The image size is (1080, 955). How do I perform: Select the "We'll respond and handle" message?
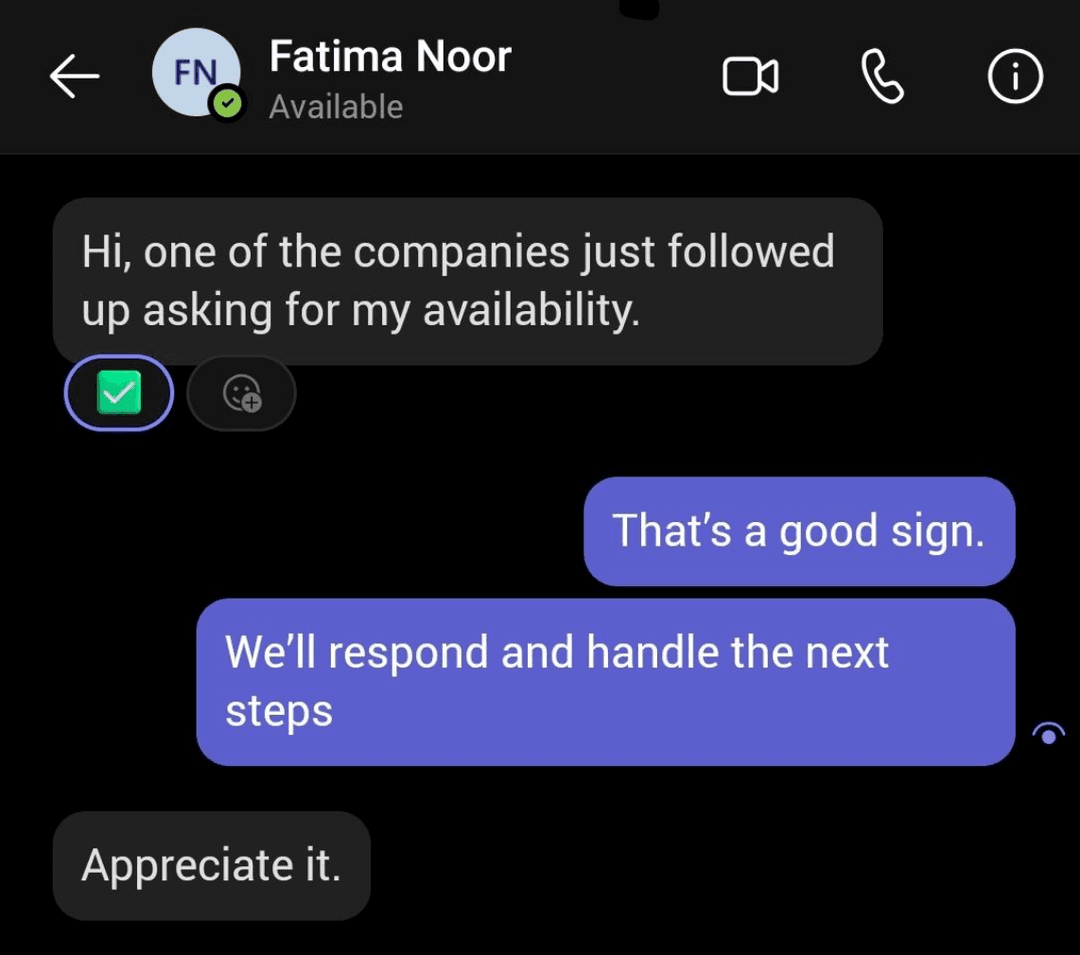pos(605,682)
